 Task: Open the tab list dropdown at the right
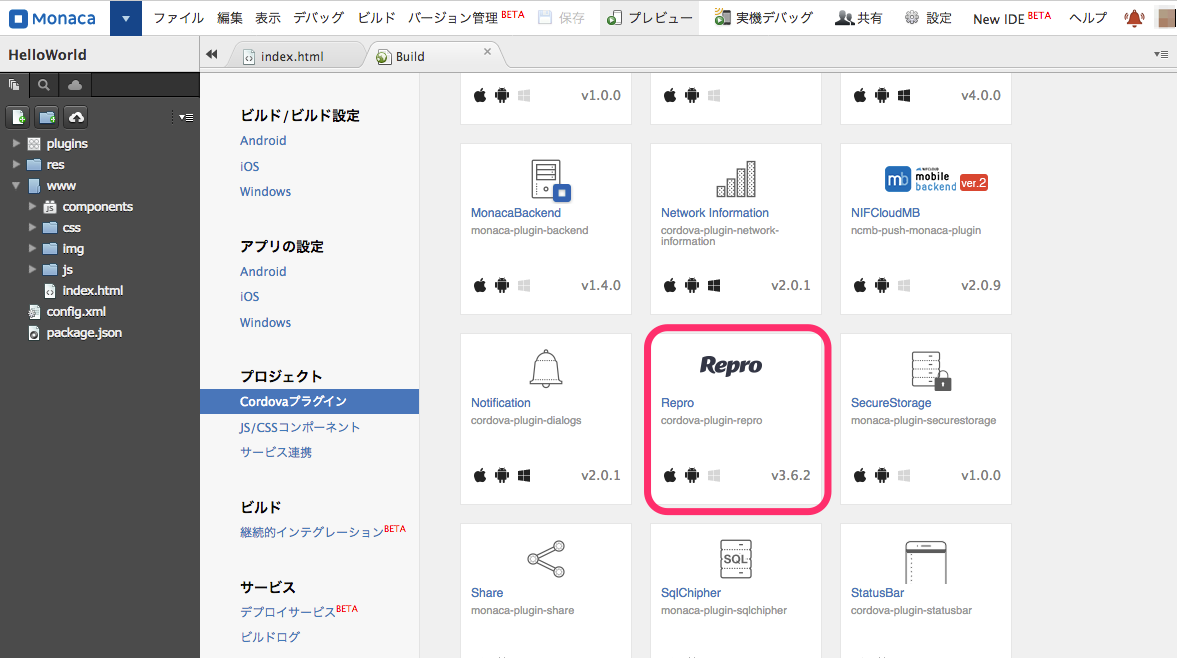pyautogui.click(x=1160, y=54)
